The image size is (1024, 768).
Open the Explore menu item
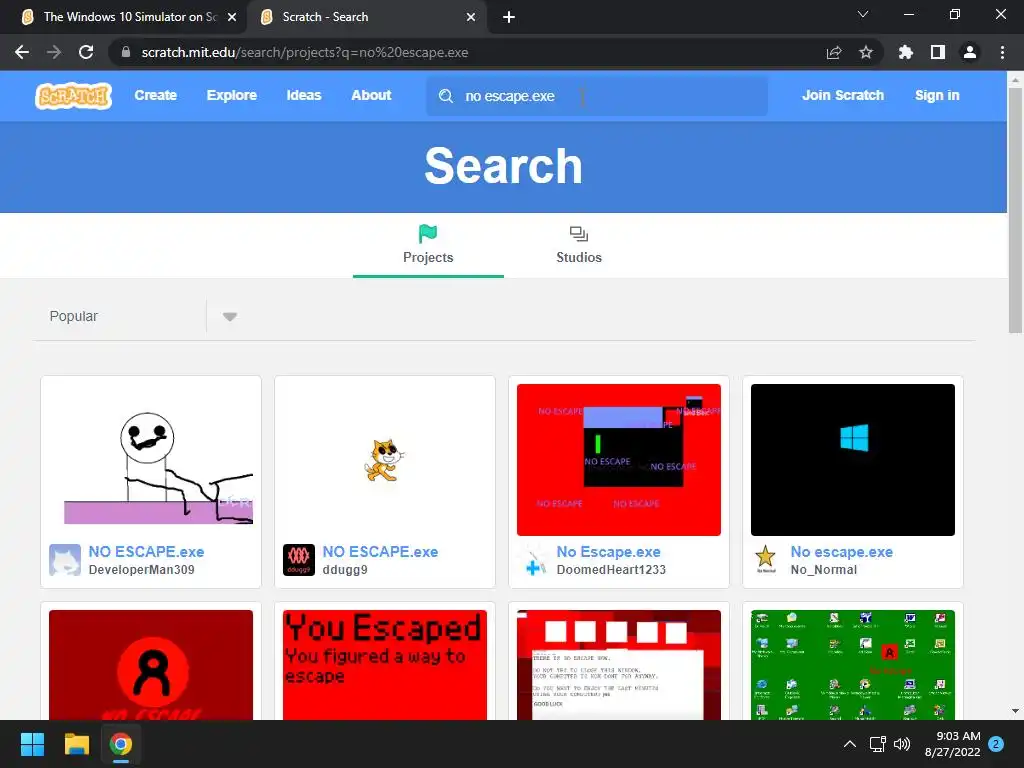[232, 95]
